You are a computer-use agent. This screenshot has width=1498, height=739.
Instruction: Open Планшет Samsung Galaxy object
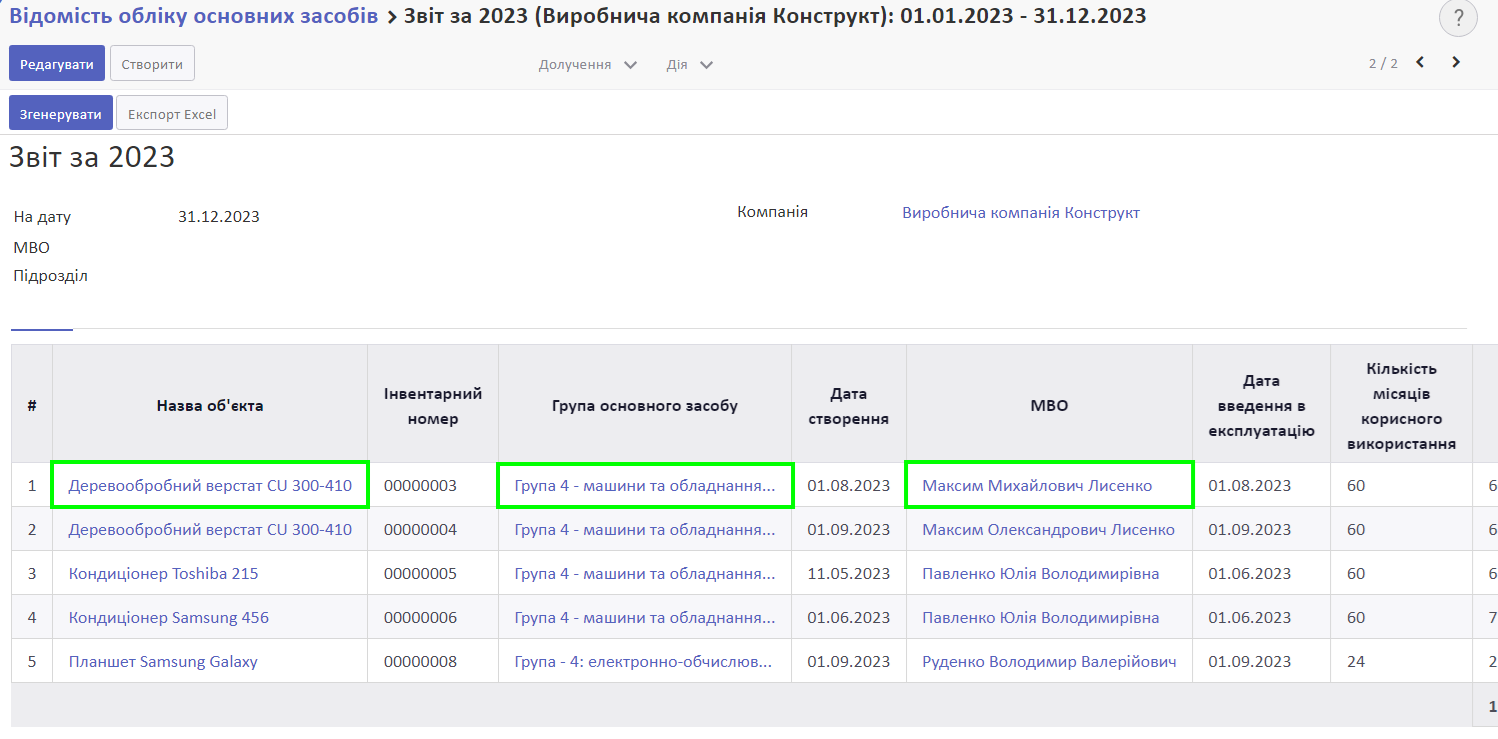click(163, 662)
